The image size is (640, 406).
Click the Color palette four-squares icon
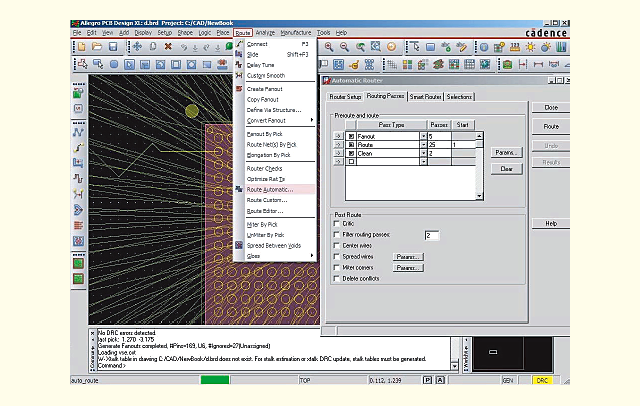click(x=407, y=64)
